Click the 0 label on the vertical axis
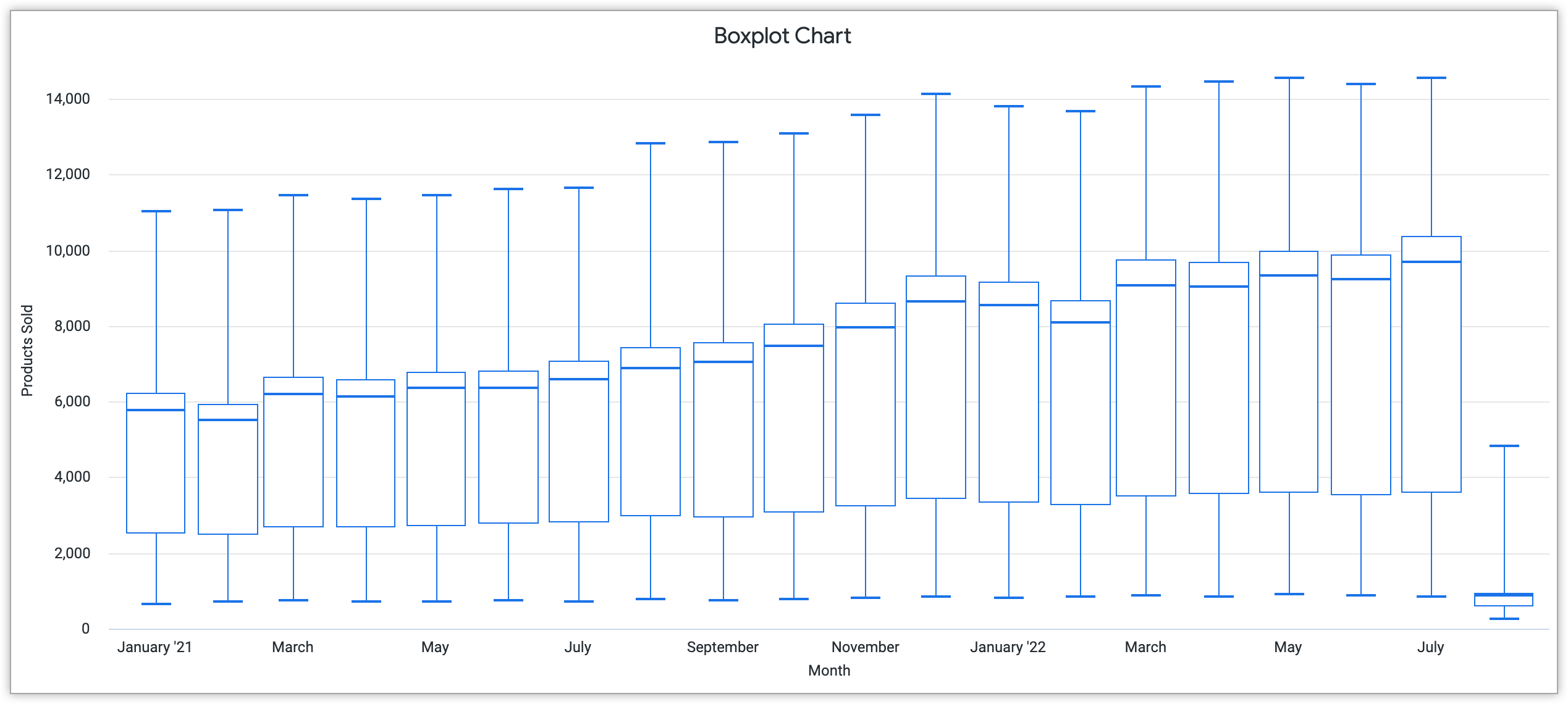1568x704 pixels. 85,629
